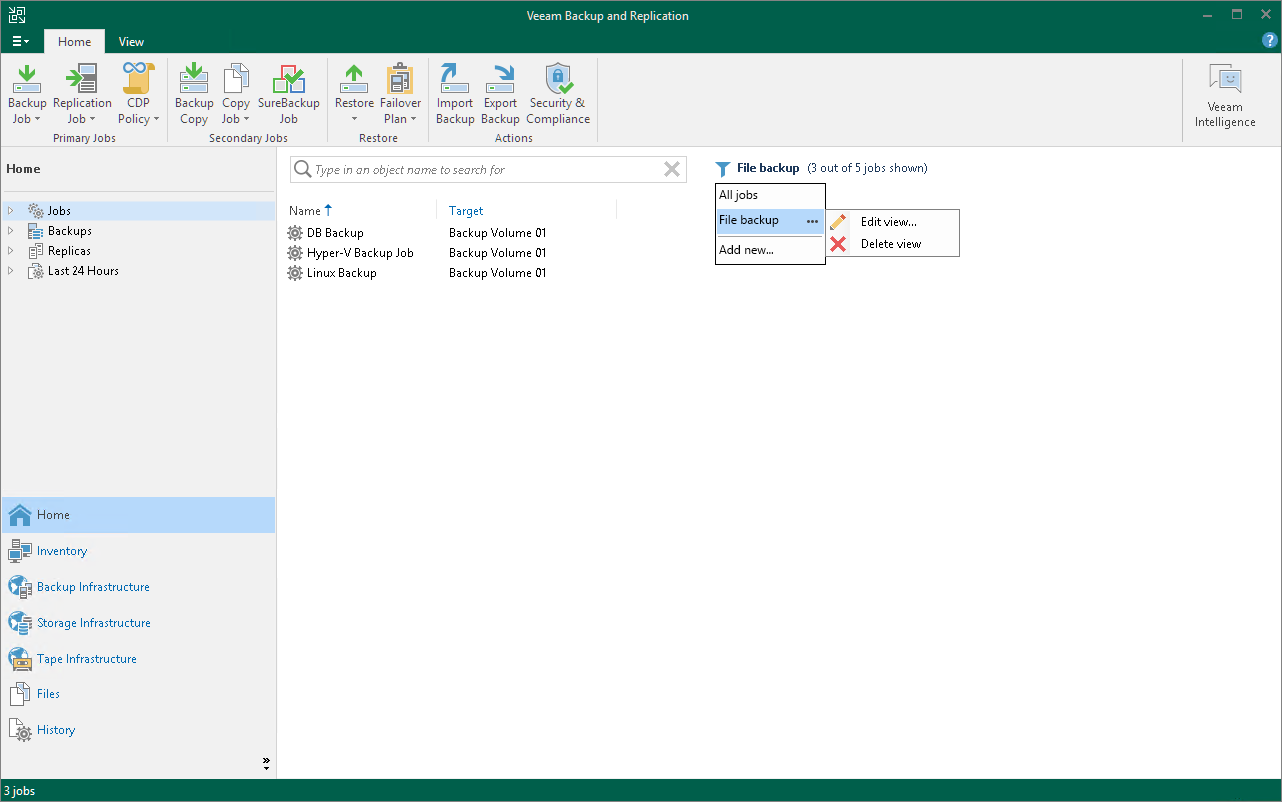Expand the navigation pane overflow chevron

[266, 764]
